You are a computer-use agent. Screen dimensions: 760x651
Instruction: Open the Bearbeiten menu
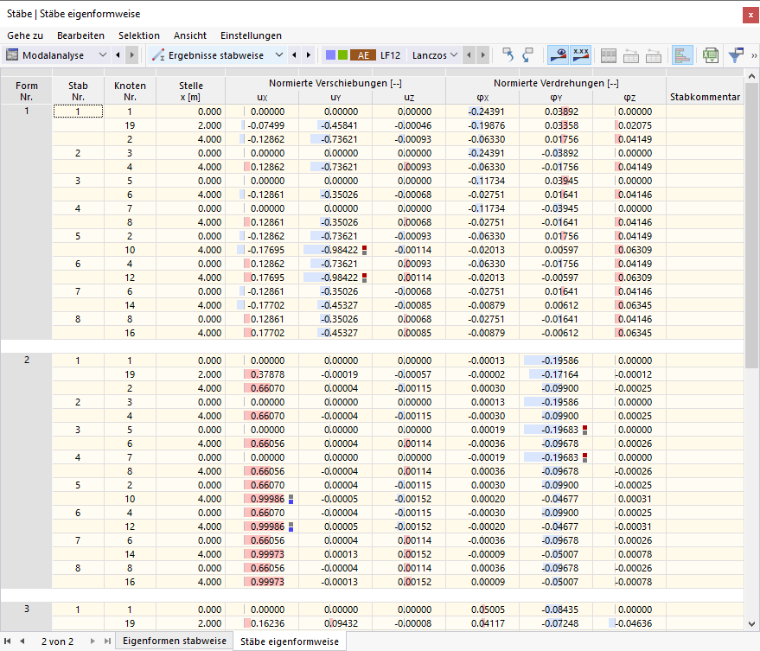tap(80, 35)
